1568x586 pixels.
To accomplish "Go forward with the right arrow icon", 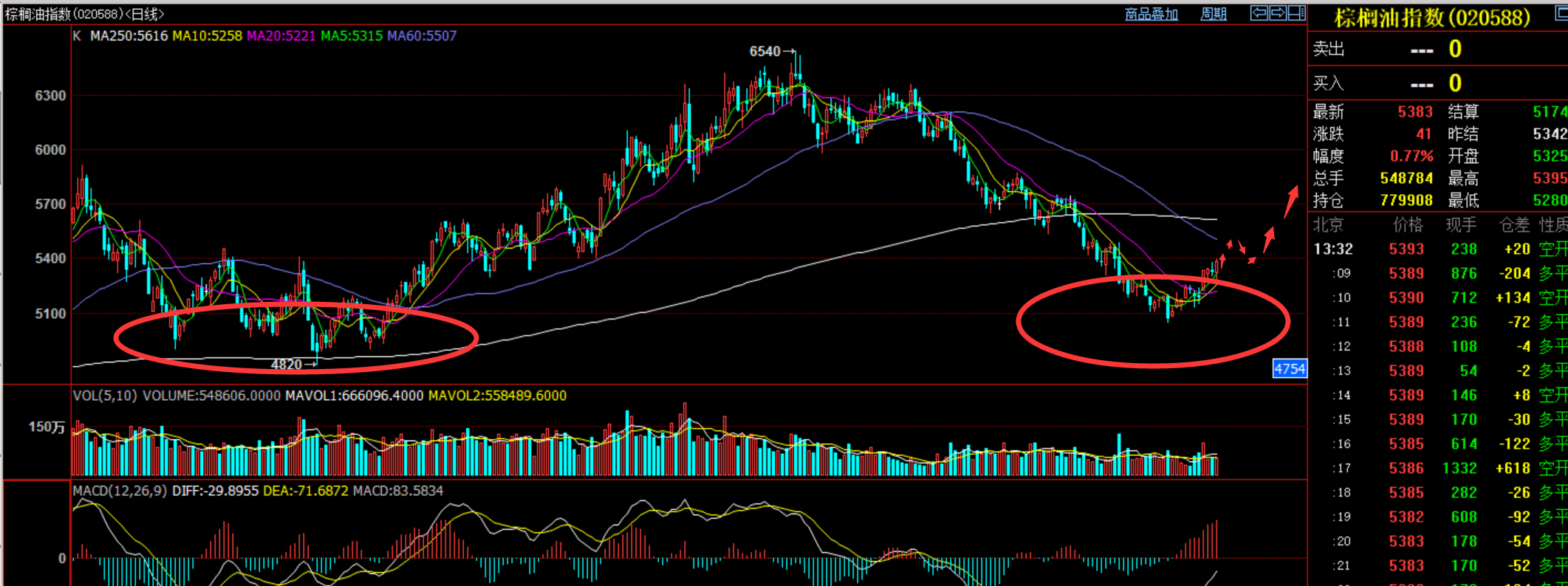I will tap(1278, 13).
